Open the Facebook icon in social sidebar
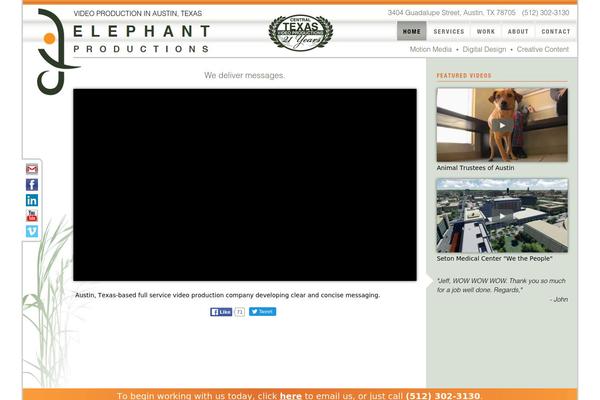 tap(32, 185)
